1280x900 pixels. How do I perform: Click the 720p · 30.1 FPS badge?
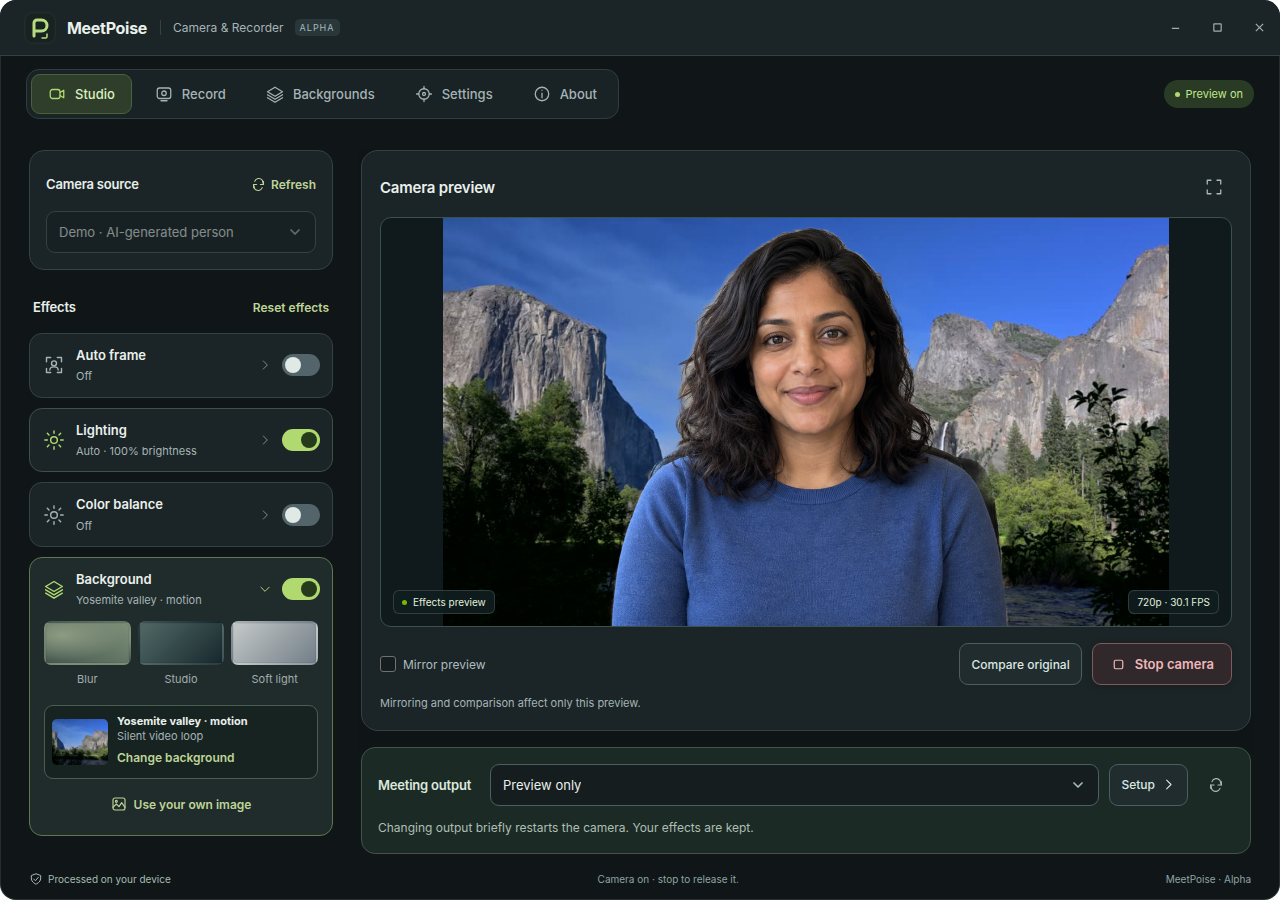1173,602
